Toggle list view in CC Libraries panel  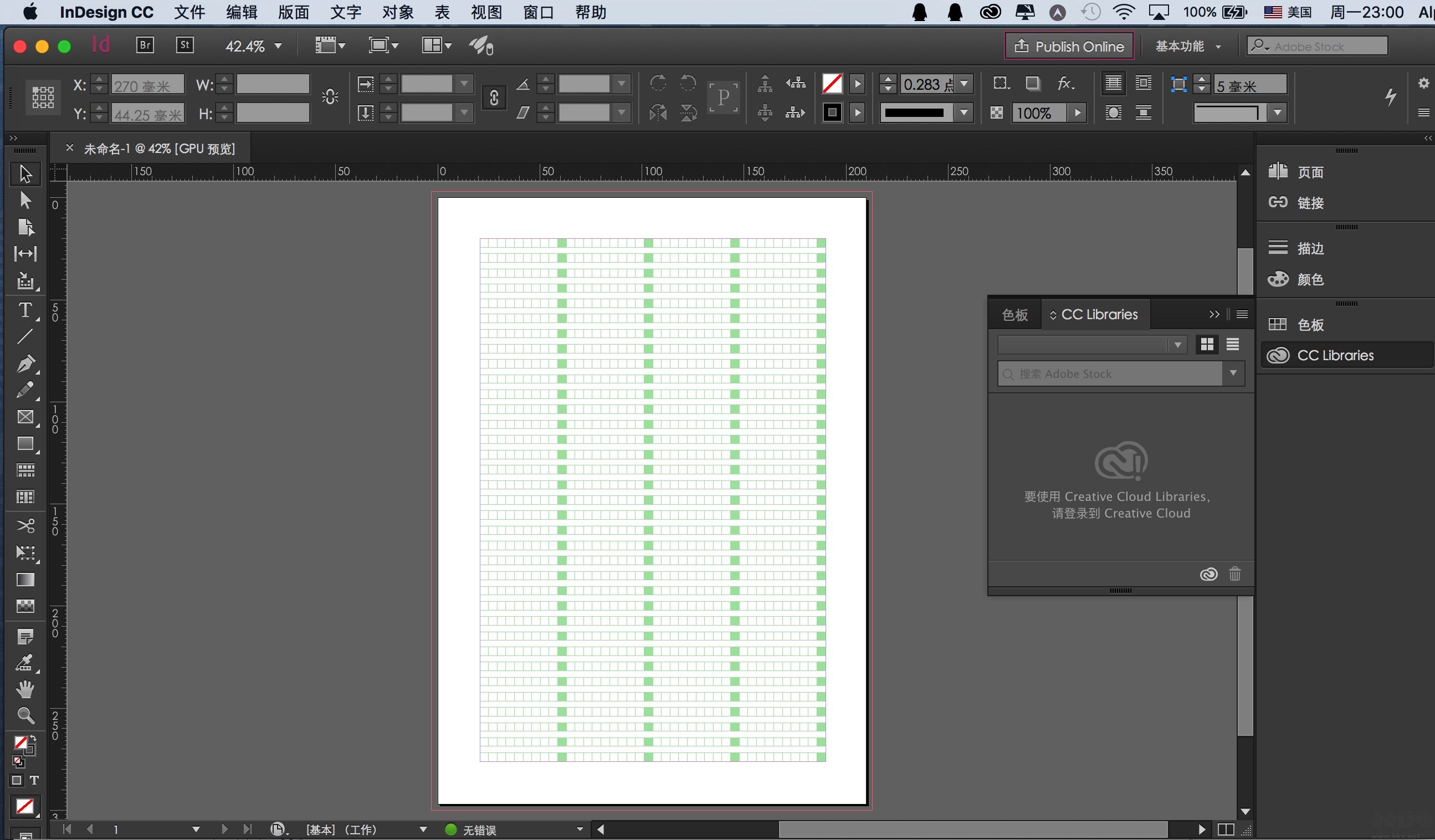click(1232, 343)
